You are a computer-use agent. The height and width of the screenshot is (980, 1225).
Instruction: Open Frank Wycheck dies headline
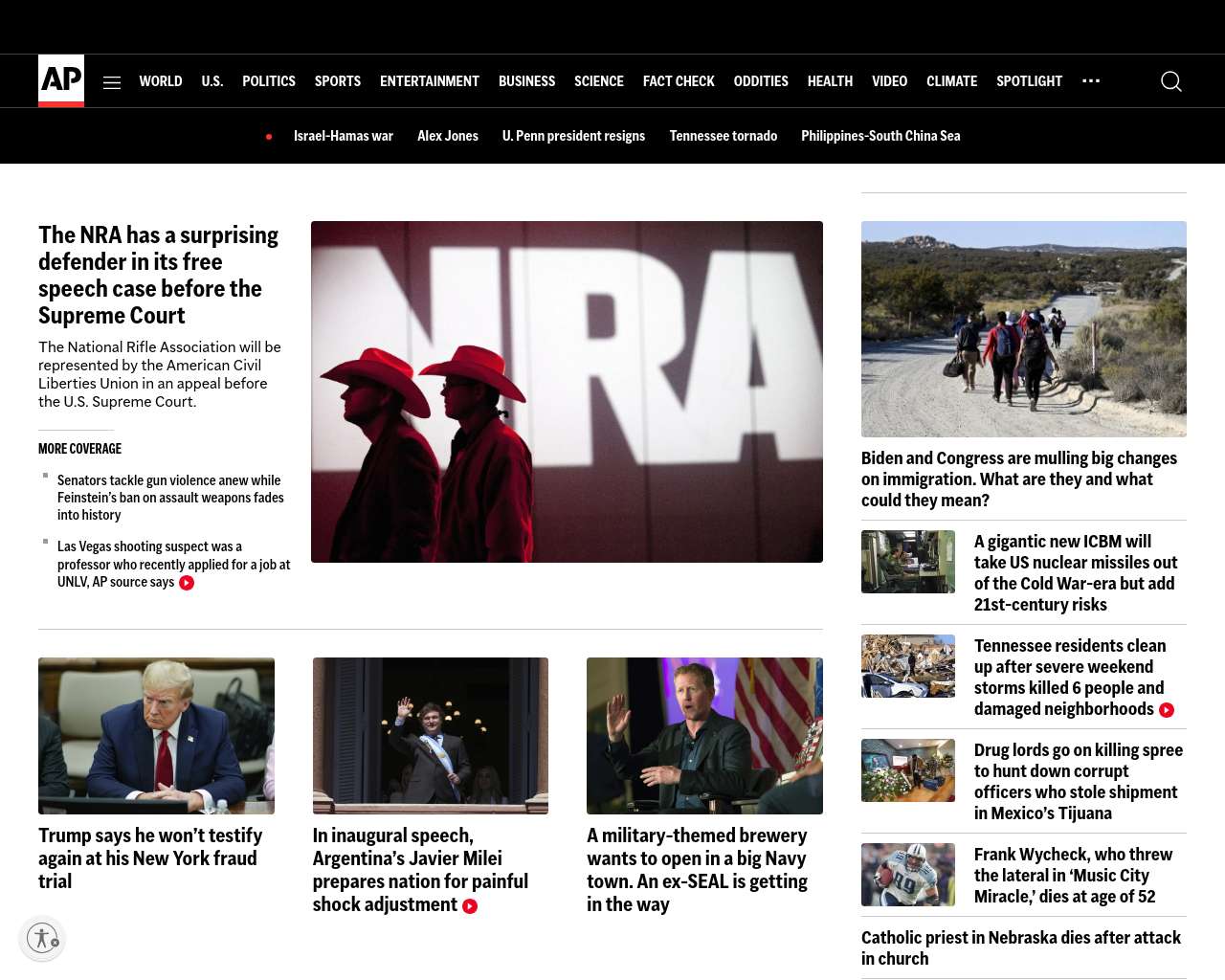pos(1073,876)
